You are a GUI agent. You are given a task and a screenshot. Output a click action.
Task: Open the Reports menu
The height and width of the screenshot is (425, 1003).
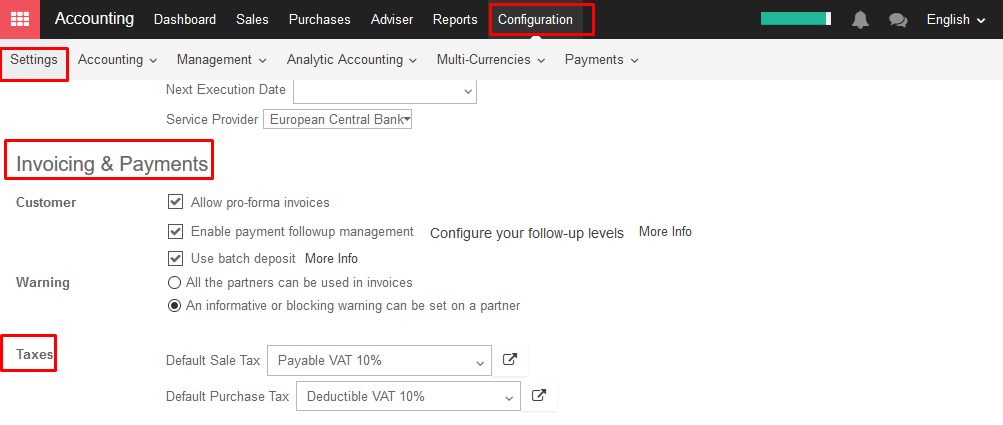tap(455, 20)
